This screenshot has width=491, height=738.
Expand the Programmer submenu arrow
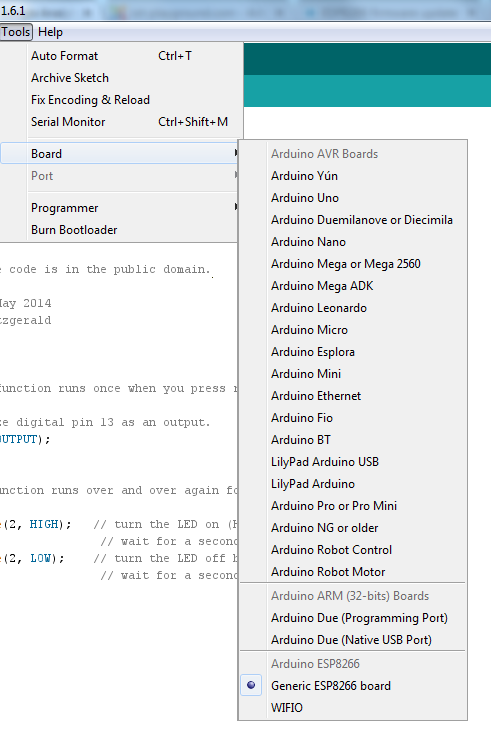click(235, 207)
